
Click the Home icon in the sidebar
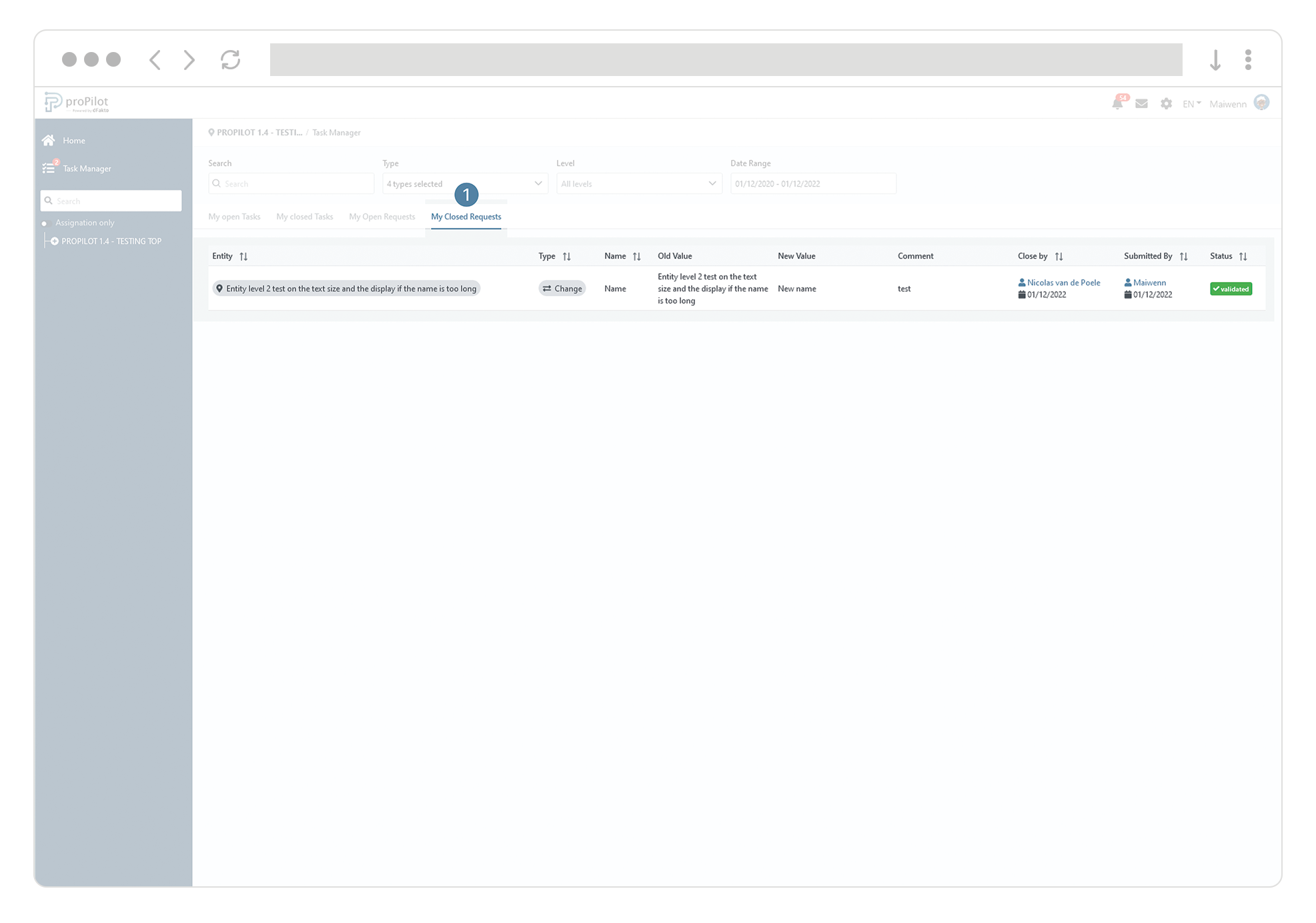pyautogui.click(x=49, y=140)
